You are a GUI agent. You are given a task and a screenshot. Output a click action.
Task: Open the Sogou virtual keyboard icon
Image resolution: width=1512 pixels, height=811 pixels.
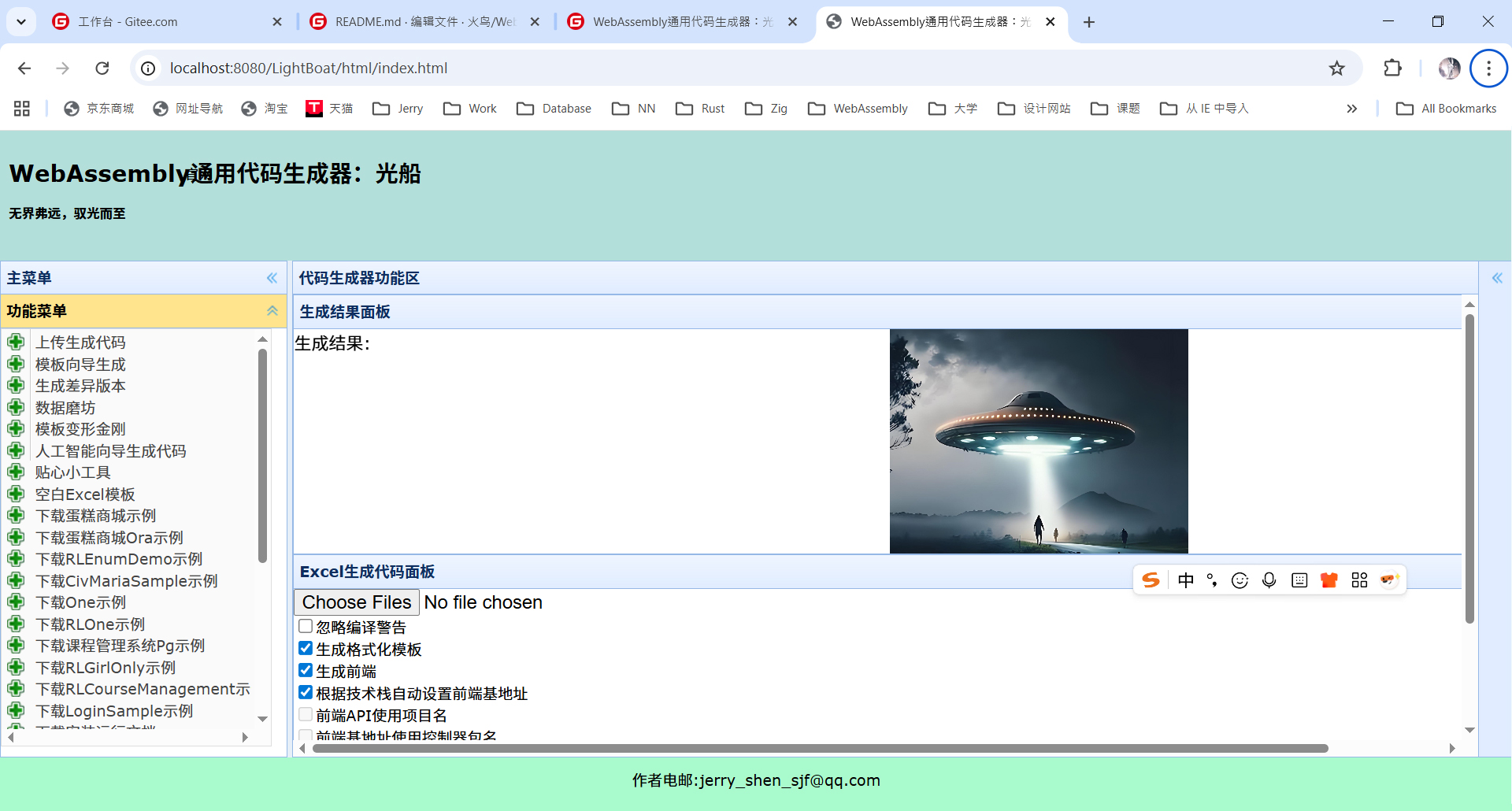[x=1299, y=580]
